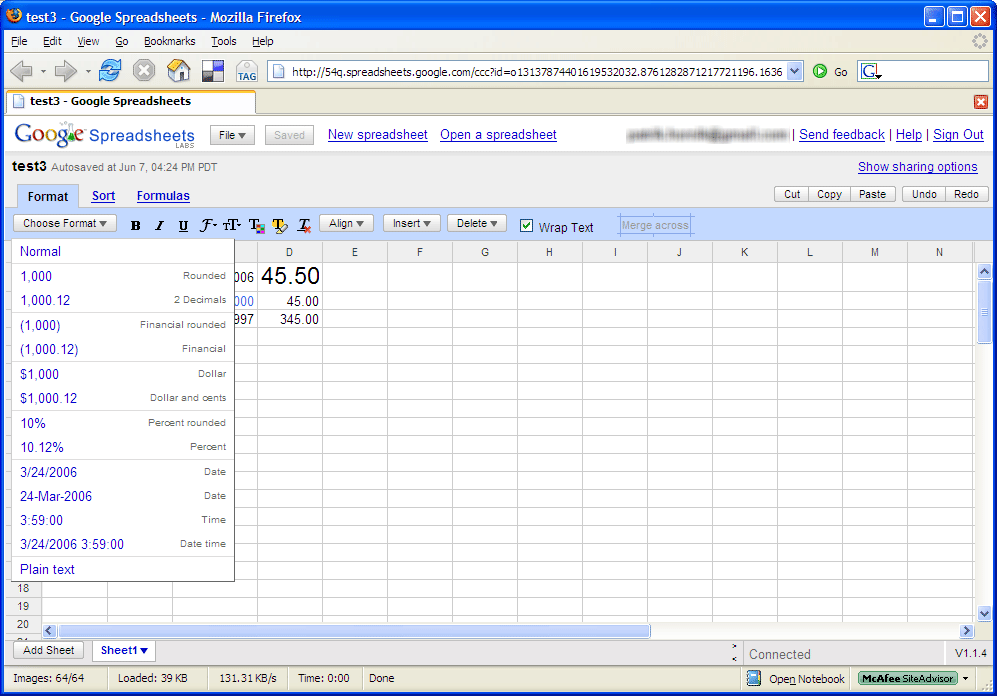This screenshot has width=997, height=696.
Task: Open the Firefox Tools menu
Action: point(224,41)
